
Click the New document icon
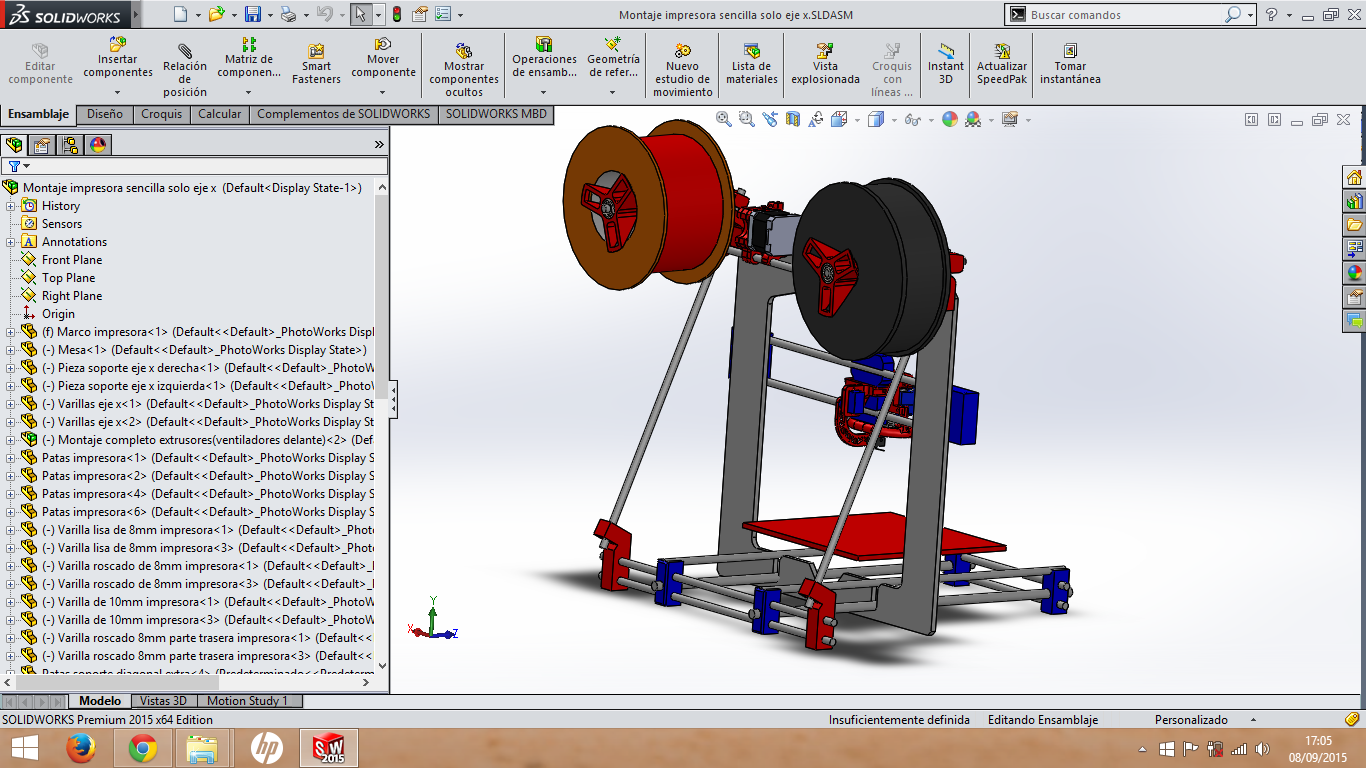179,14
